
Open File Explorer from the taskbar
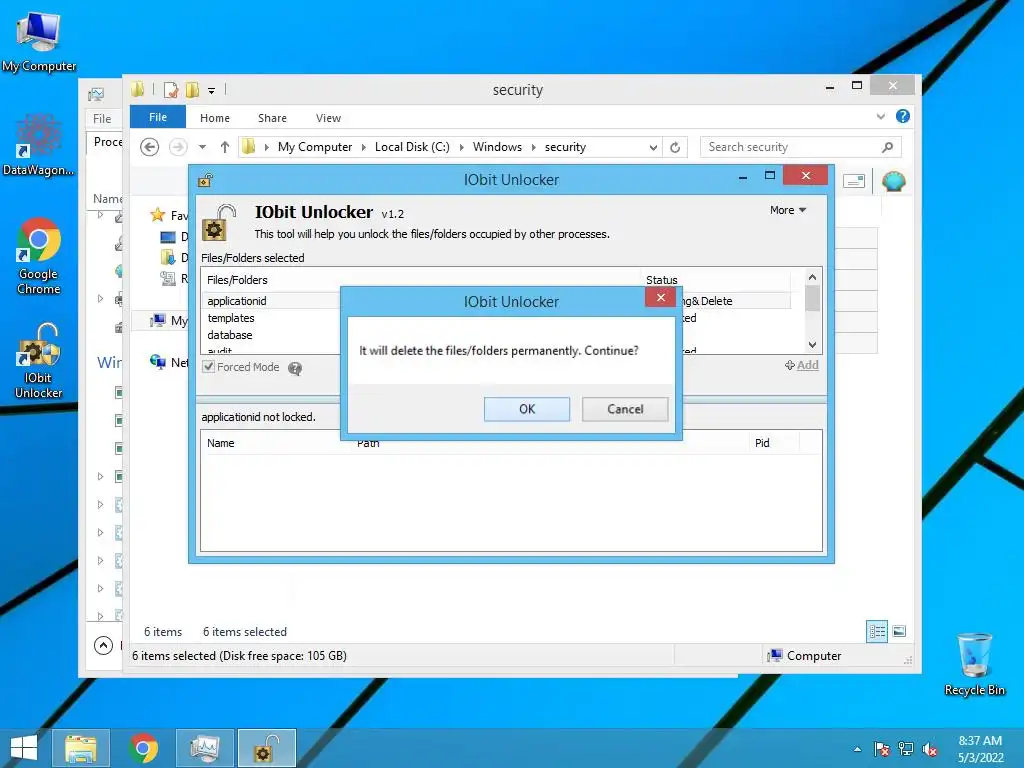tap(81, 748)
